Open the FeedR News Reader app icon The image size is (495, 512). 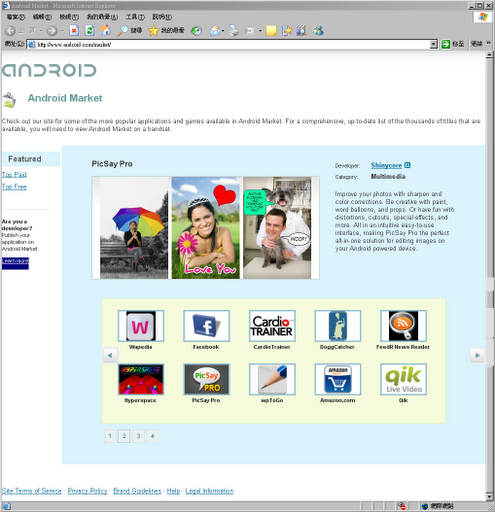pyautogui.click(x=403, y=326)
